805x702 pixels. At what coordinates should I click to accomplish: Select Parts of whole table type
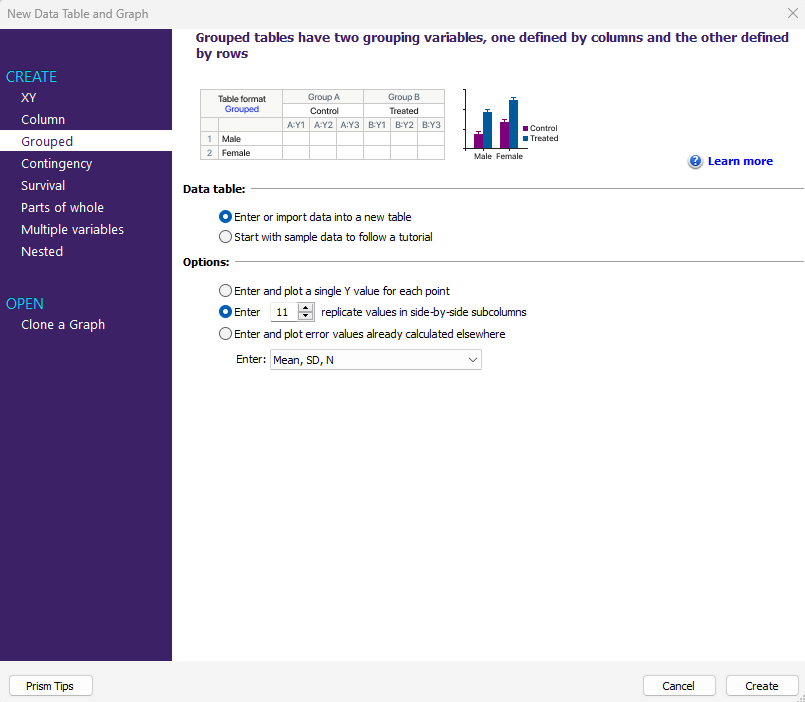click(x=62, y=207)
